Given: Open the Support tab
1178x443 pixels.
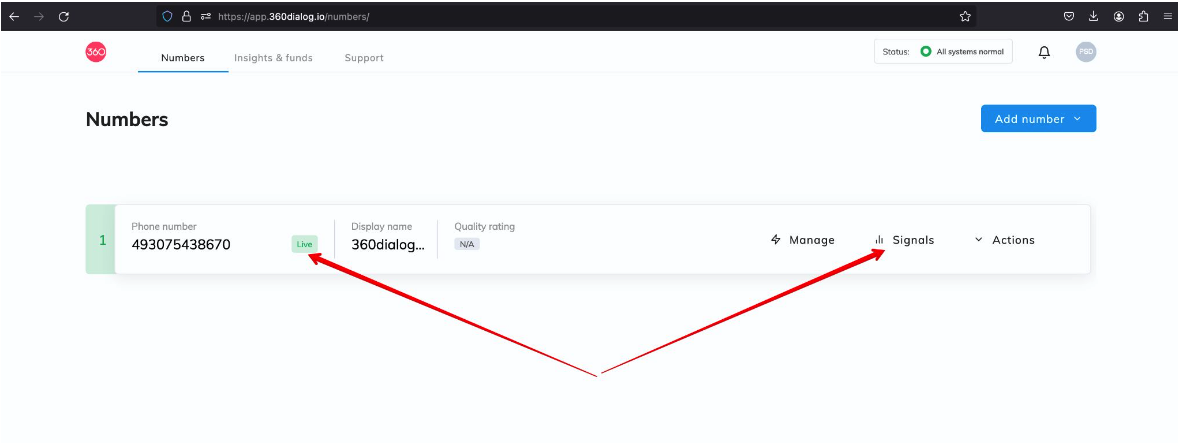Looking at the screenshot, I should tap(364, 58).
